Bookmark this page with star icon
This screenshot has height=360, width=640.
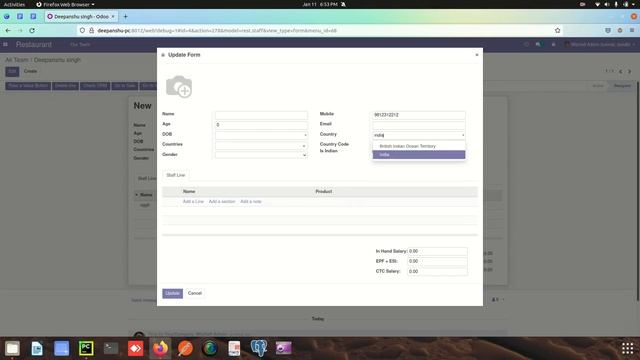pos(558,31)
